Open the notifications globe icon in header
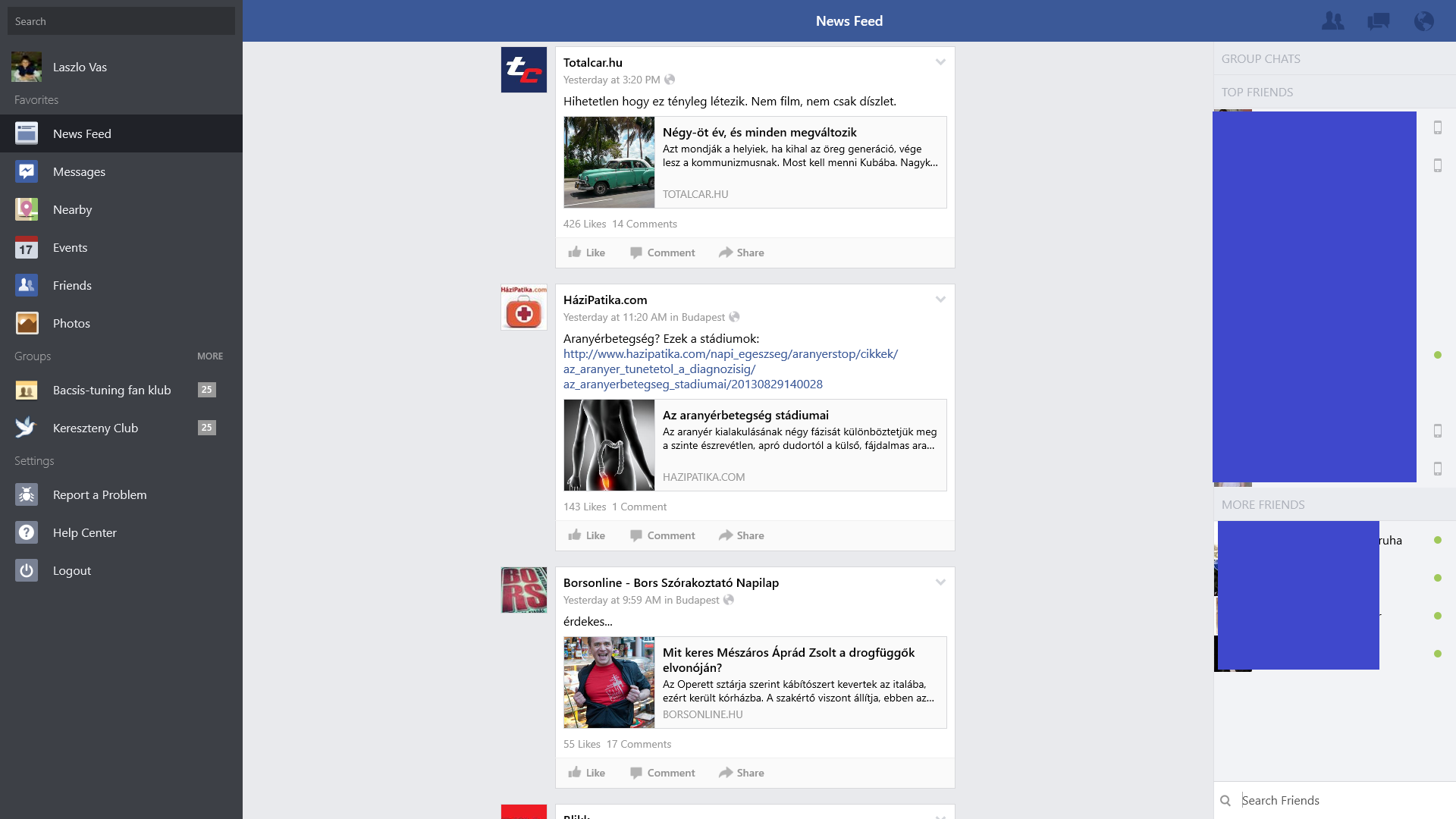This screenshot has width=1456, height=819. pos(1423,21)
